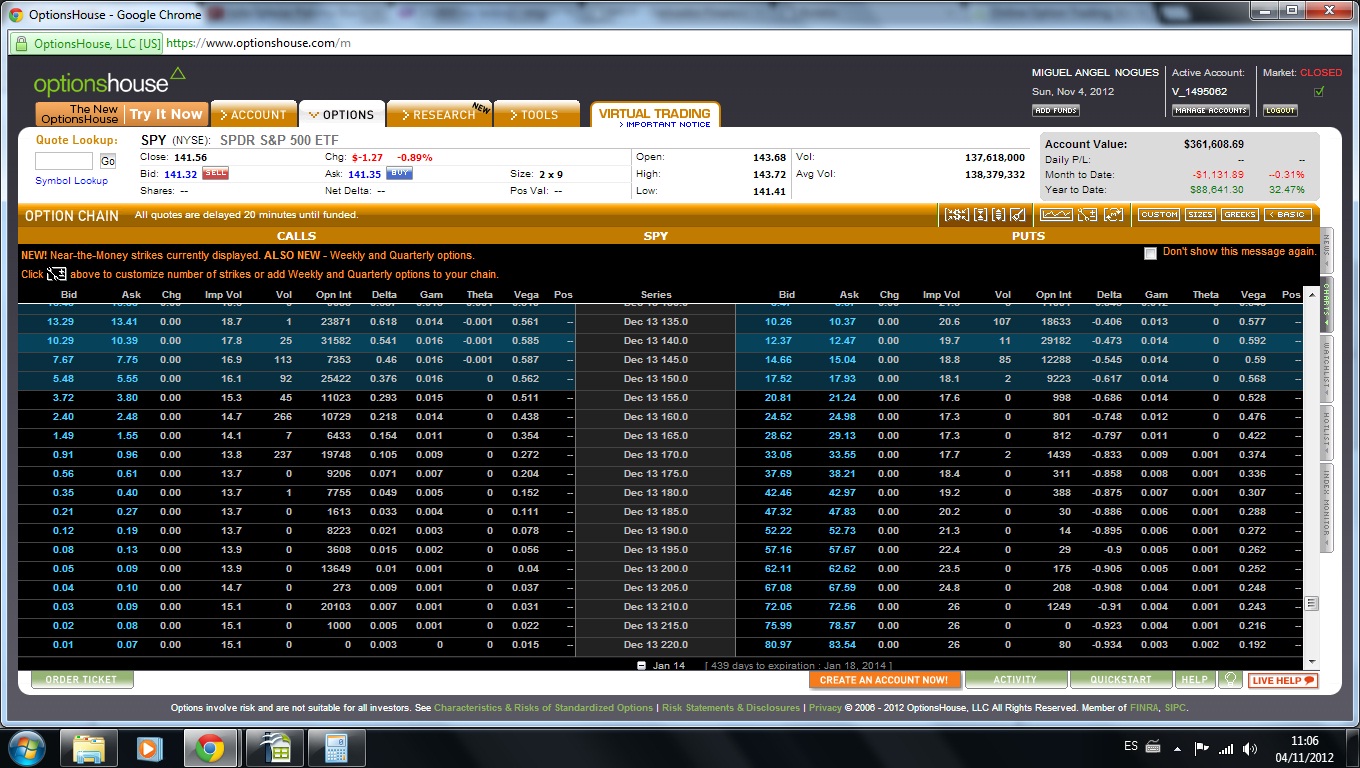Click the Try It Now button
Viewport: 1360px width, 768px height.
coord(166,114)
